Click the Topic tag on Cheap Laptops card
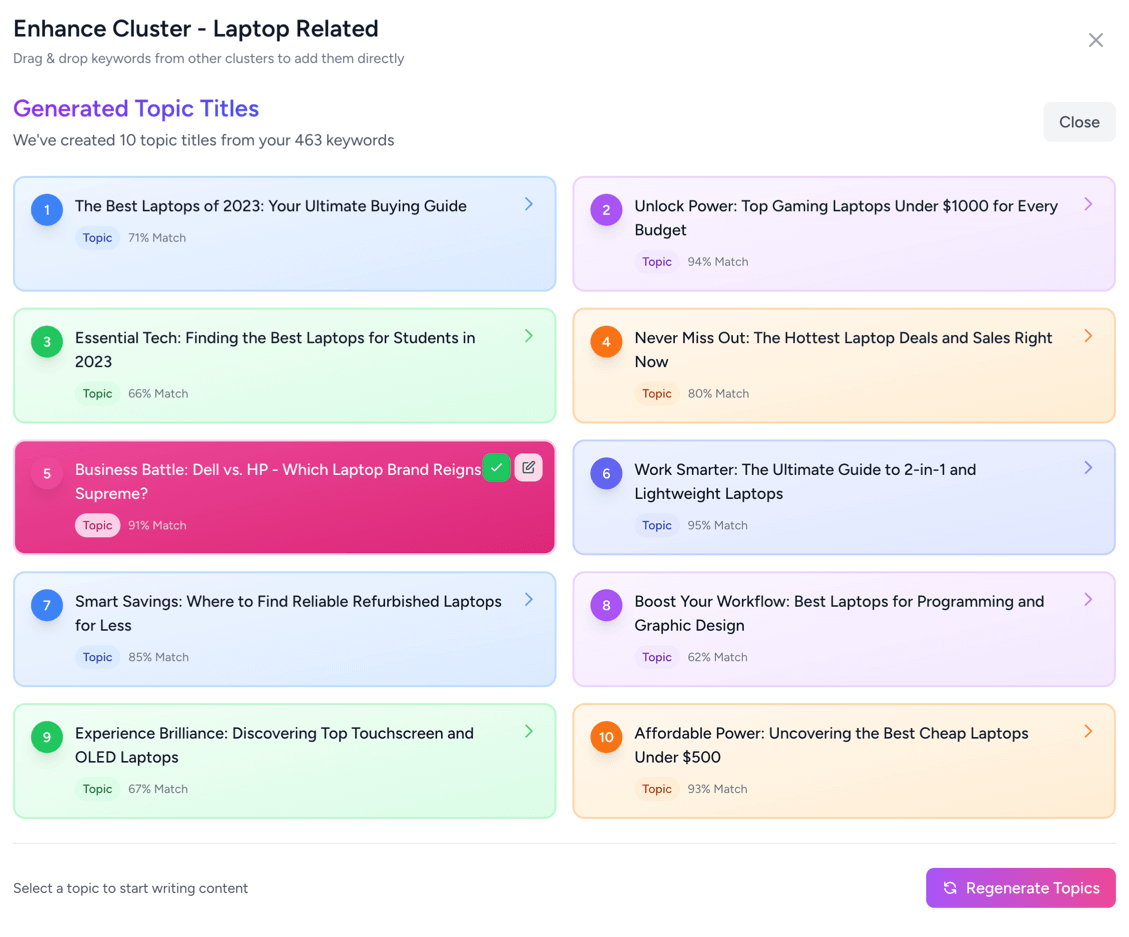The width and height of the screenshot is (1129, 937). pyautogui.click(x=656, y=789)
